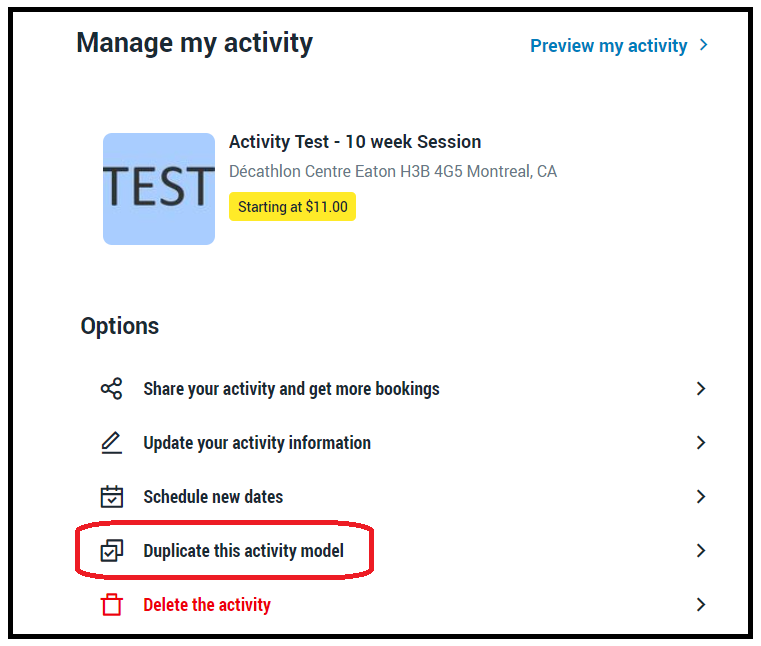Click the pencil edit icon
Screen dimensions: 761x646
pyautogui.click(x=112, y=443)
